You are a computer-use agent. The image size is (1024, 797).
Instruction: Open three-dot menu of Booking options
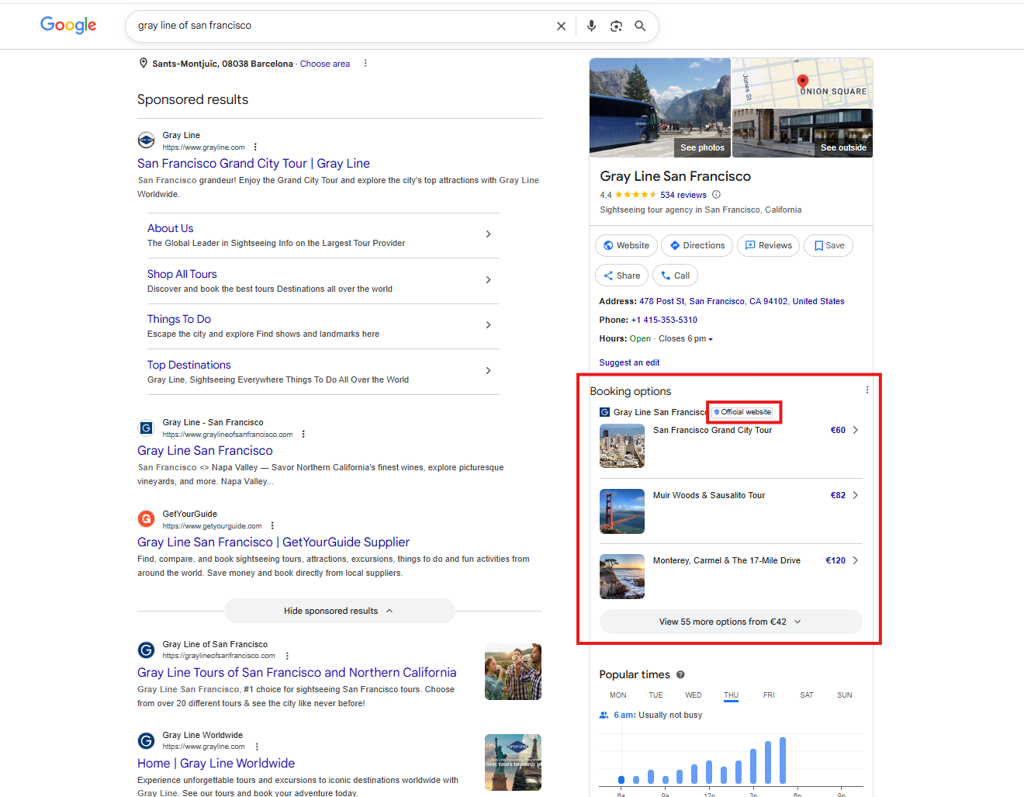click(x=867, y=390)
